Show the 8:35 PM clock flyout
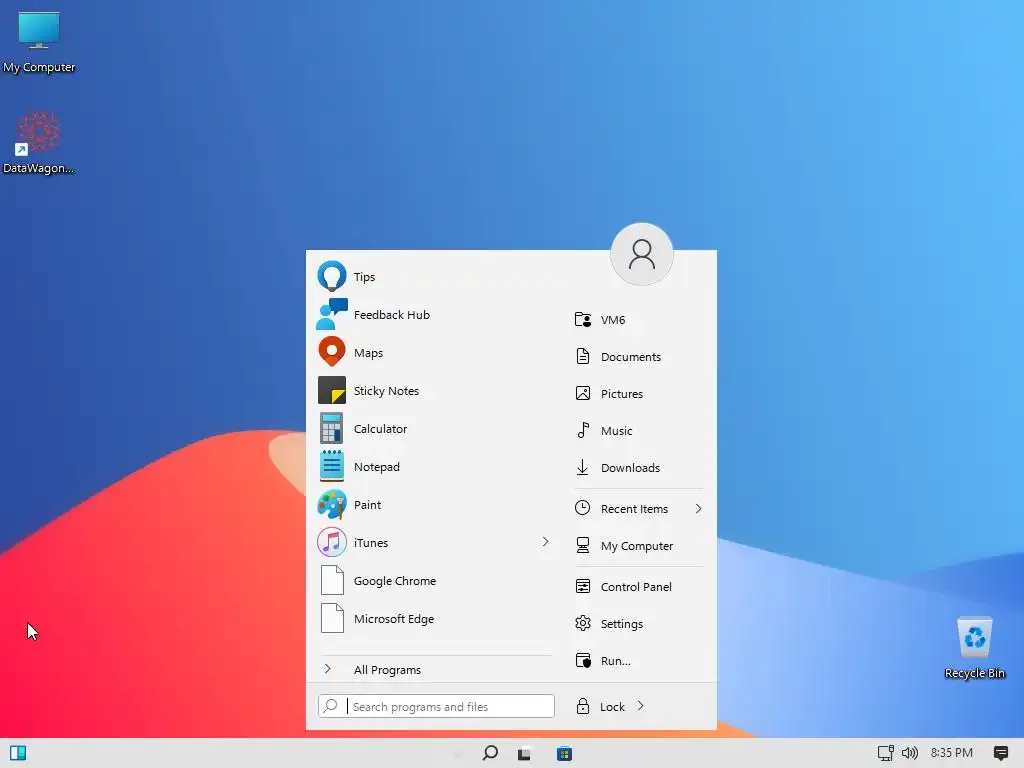Screen dimensions: 1024x768 [x=952, y=753]
